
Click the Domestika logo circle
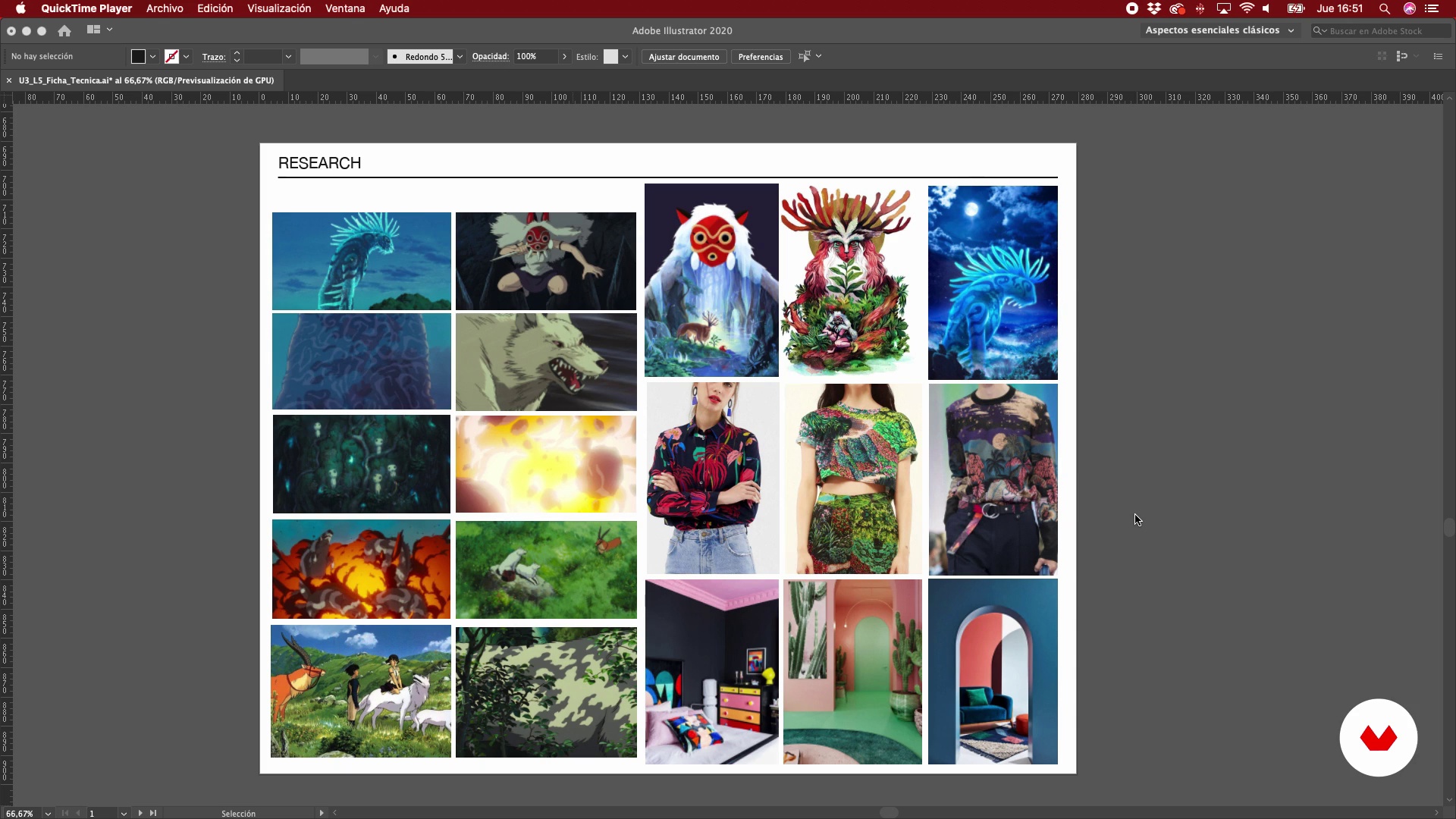coord(1378,737)
